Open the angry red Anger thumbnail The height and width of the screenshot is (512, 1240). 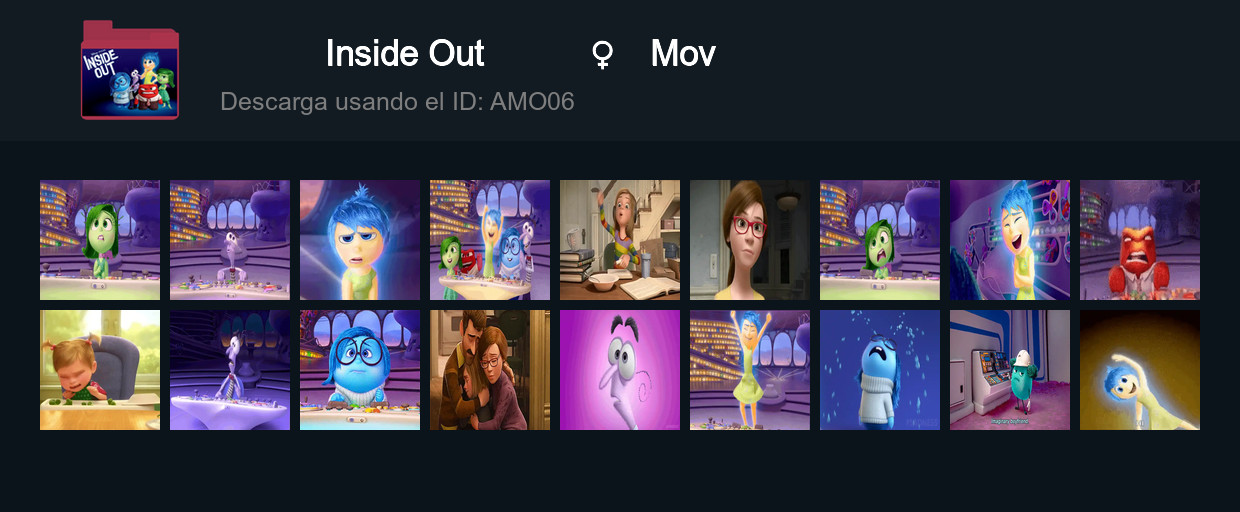1140,240
